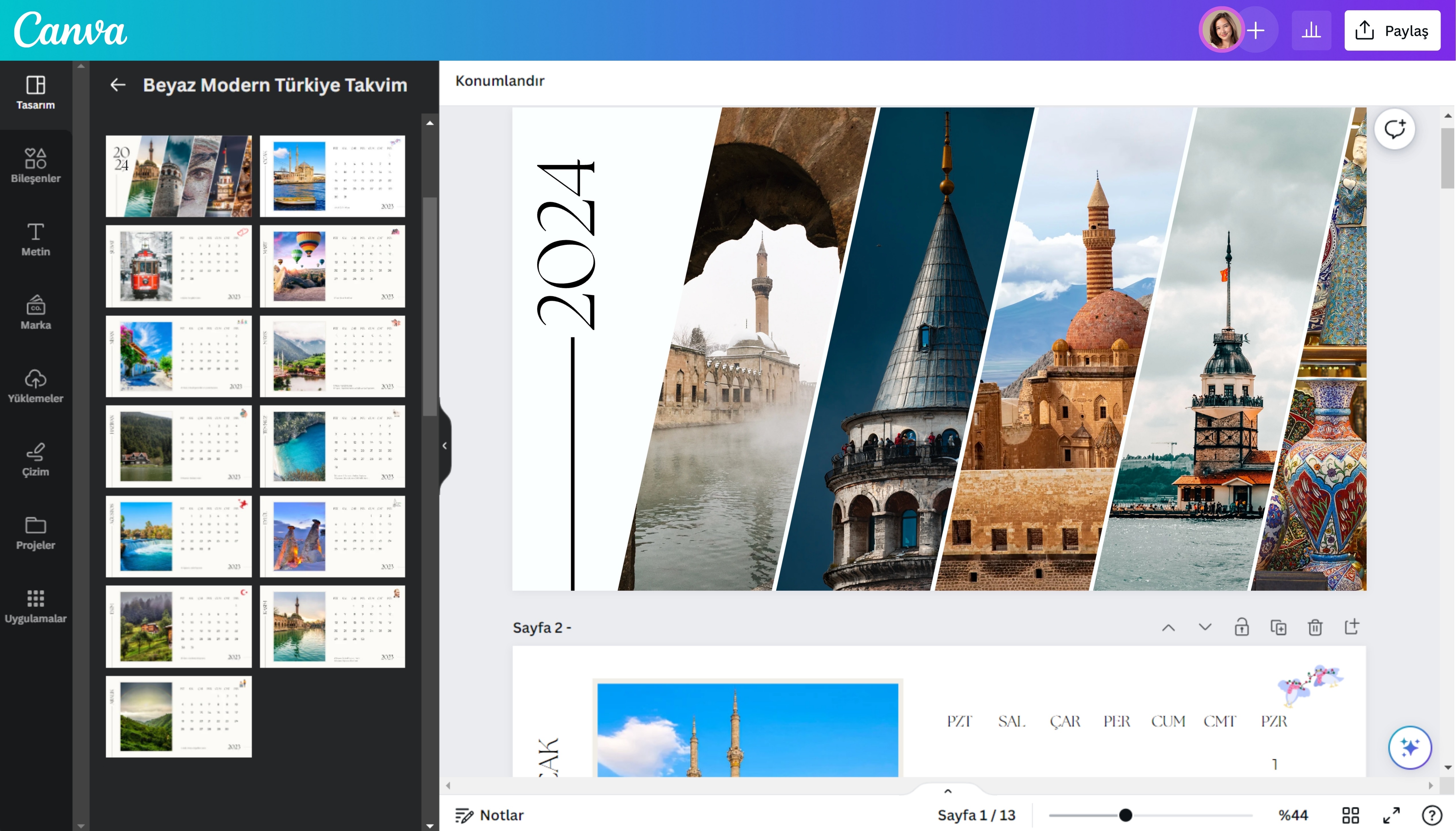
Task: Open the Projeler projects panel
Action: tap(35, 533)
